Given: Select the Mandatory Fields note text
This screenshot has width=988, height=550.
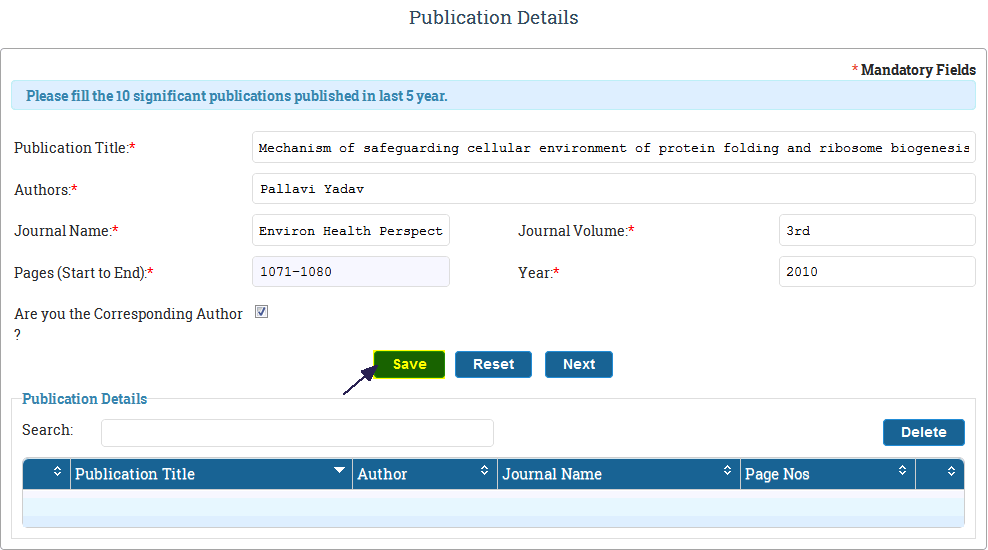Looking at the screenshot, I should tap(914, 70).
